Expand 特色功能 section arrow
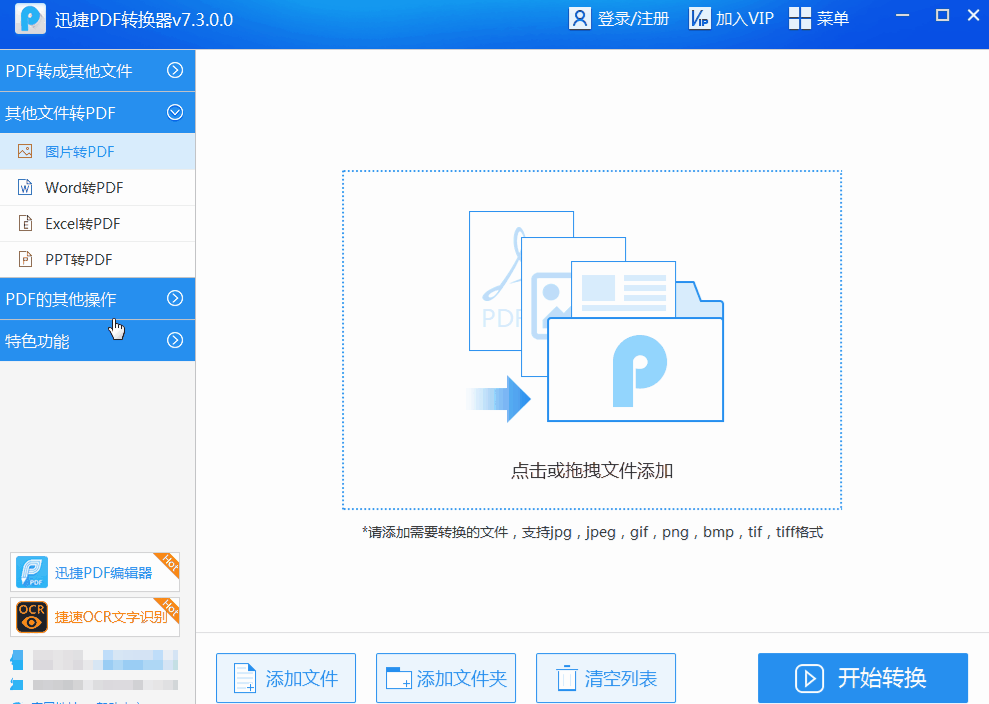 (x=175, y=341)
